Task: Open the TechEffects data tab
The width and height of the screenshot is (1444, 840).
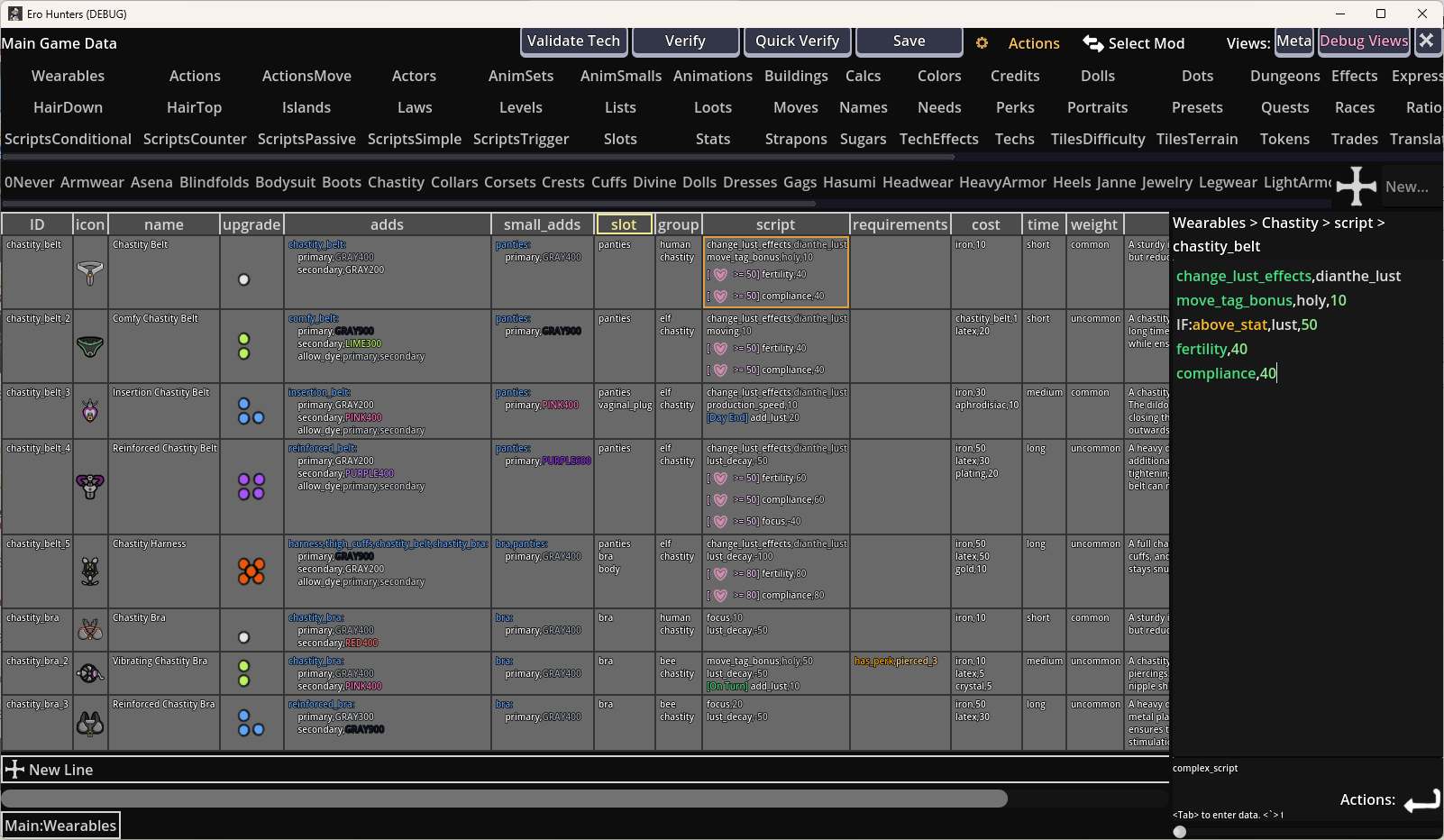Action: click(939, 140)
